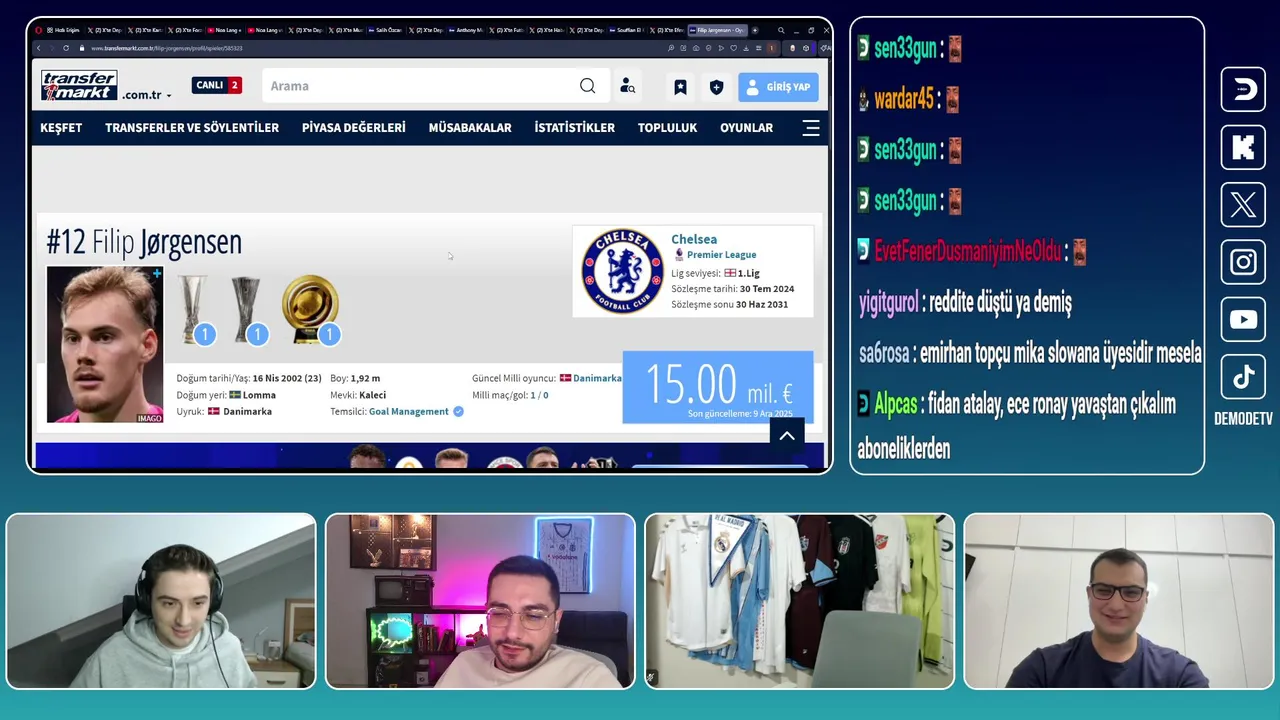Select the webcam of man wearing headphones

click(161, 601)
